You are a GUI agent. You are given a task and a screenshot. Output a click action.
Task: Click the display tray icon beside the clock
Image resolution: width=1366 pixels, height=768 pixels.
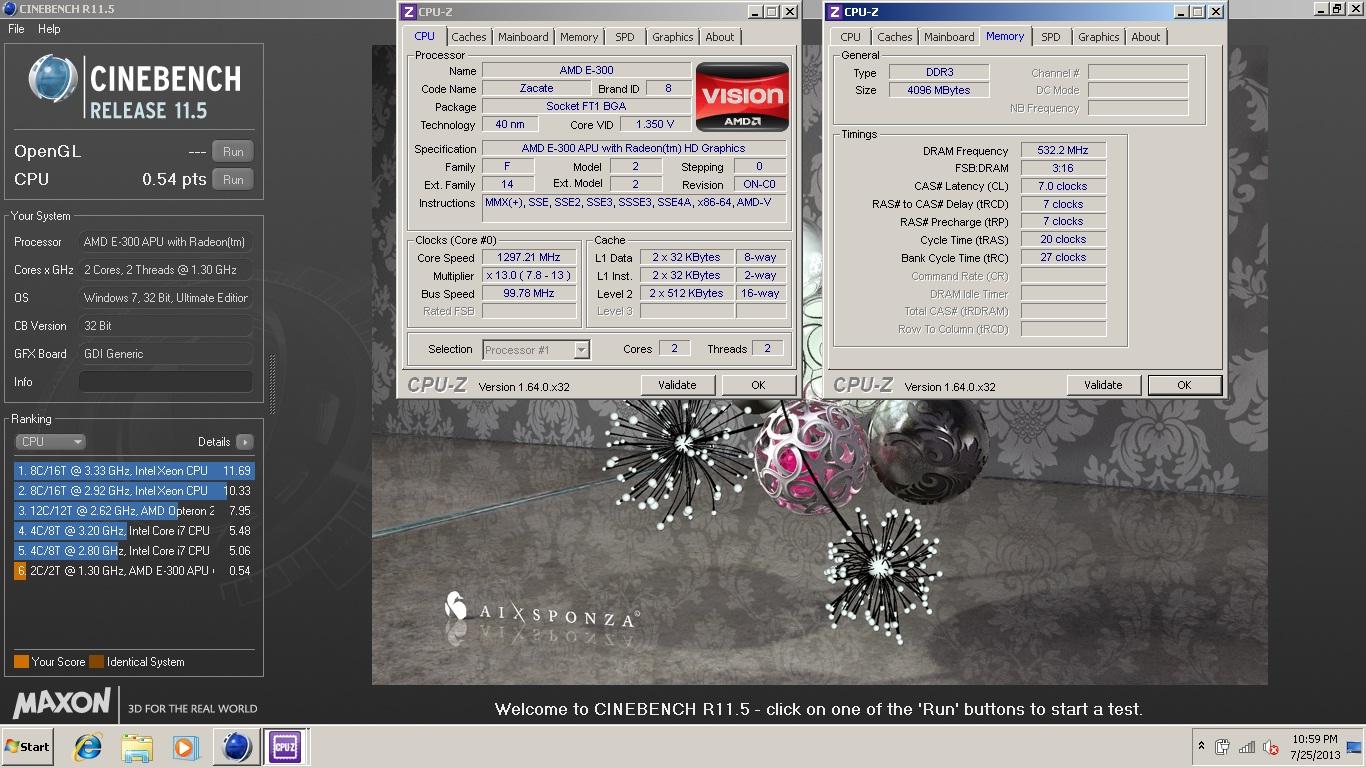pos(1354,747)
